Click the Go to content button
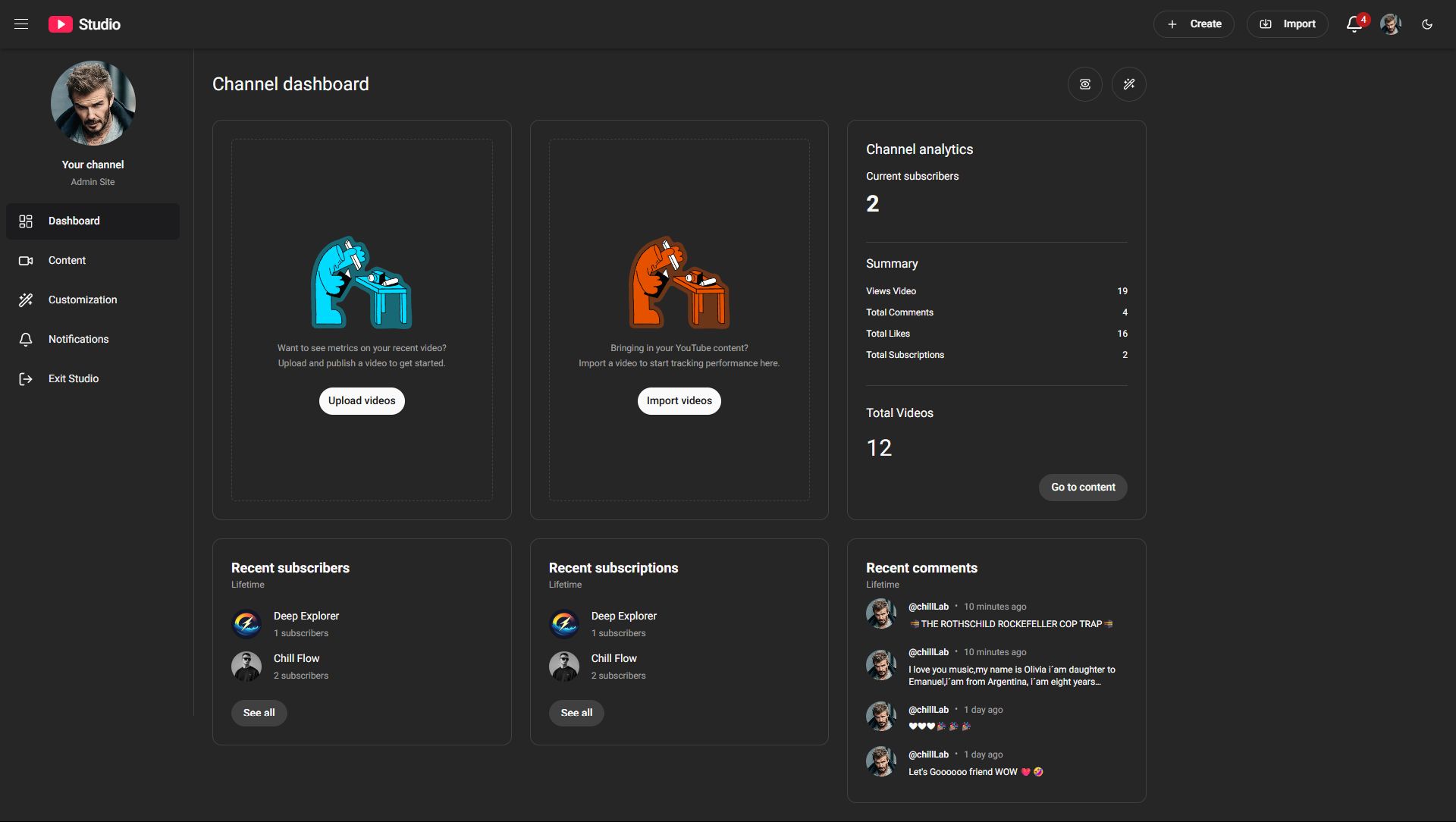This screenshot has width=1456, height=822. [x=1083, y=487]
